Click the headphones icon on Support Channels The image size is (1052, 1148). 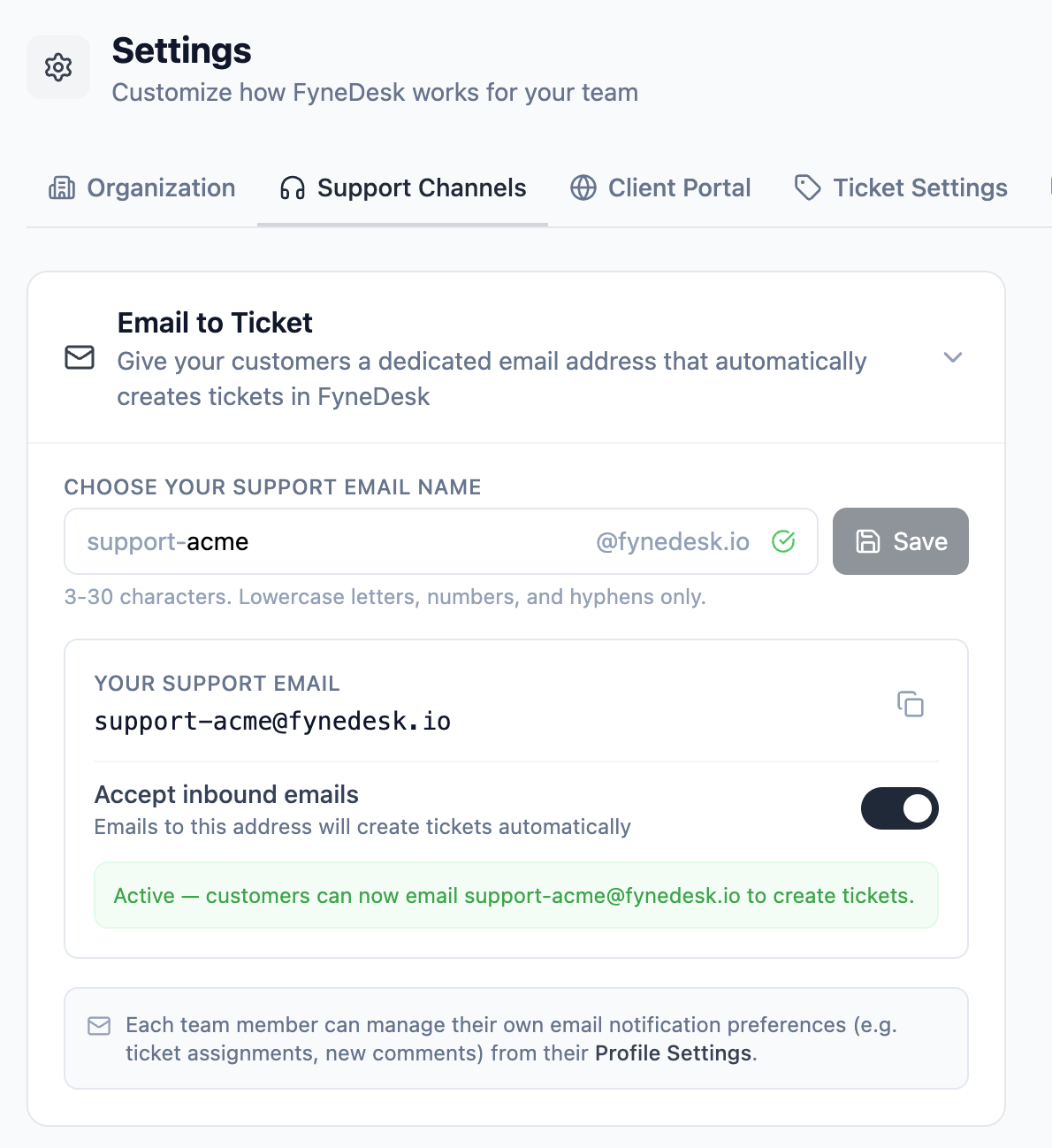(292, 188)
